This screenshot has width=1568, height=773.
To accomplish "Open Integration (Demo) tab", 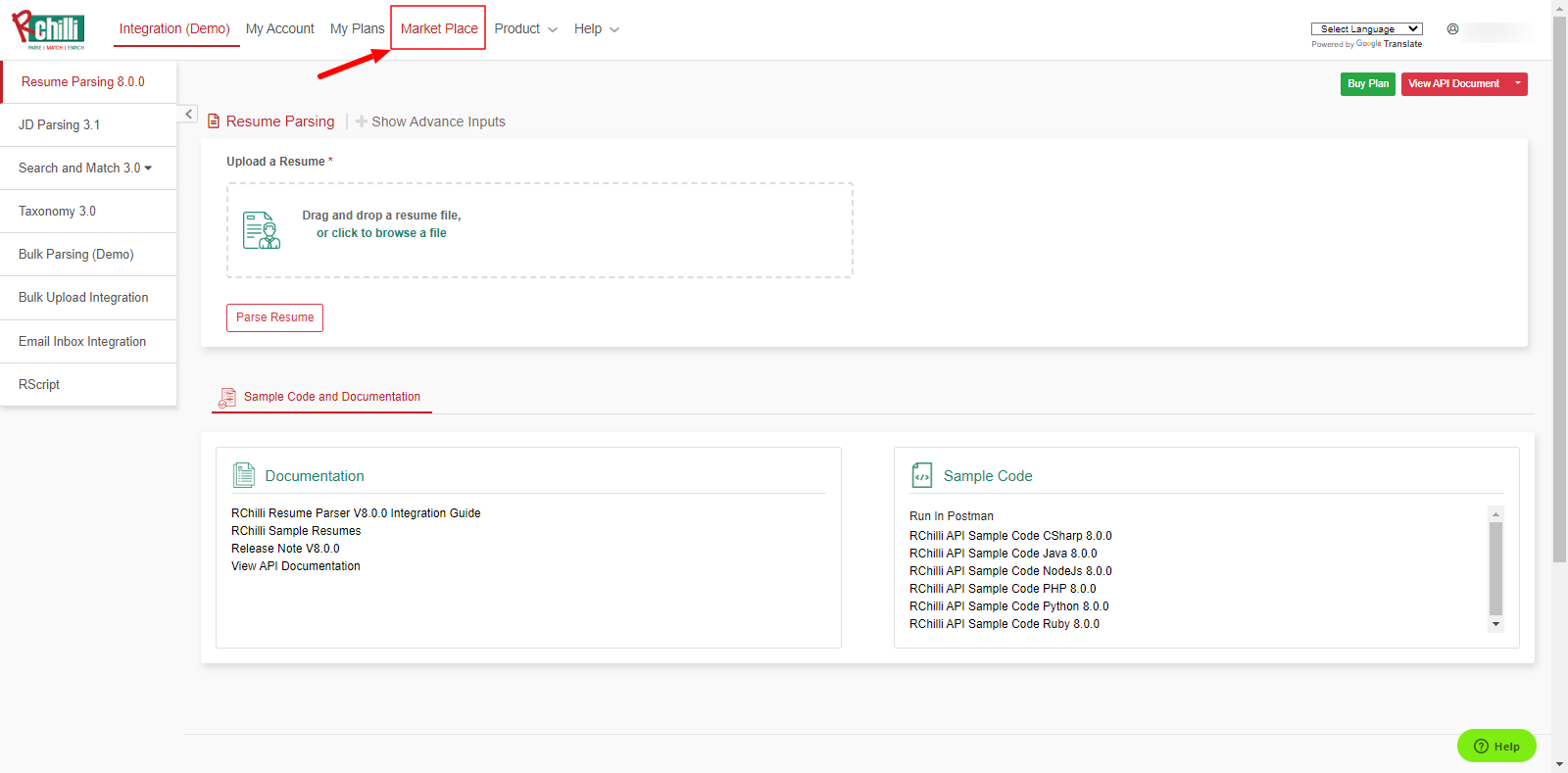I will click(174, 29).
